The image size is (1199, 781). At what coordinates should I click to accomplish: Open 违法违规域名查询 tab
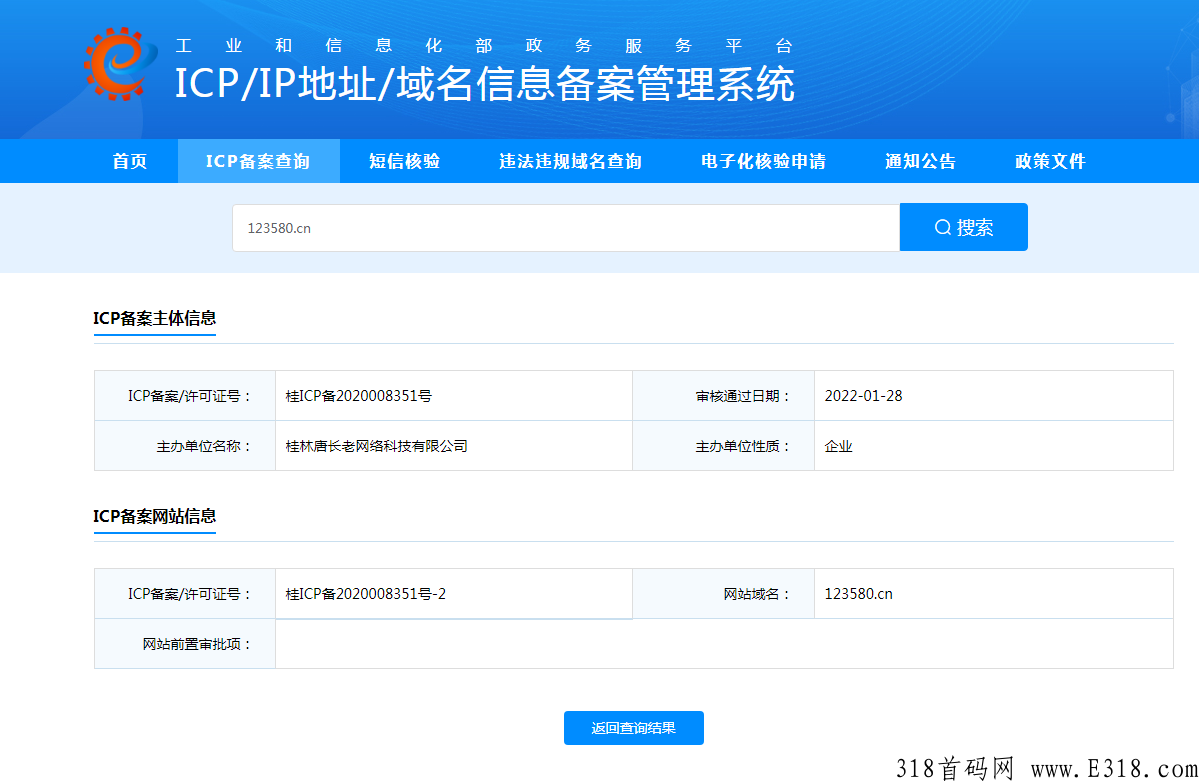[570, 161]
